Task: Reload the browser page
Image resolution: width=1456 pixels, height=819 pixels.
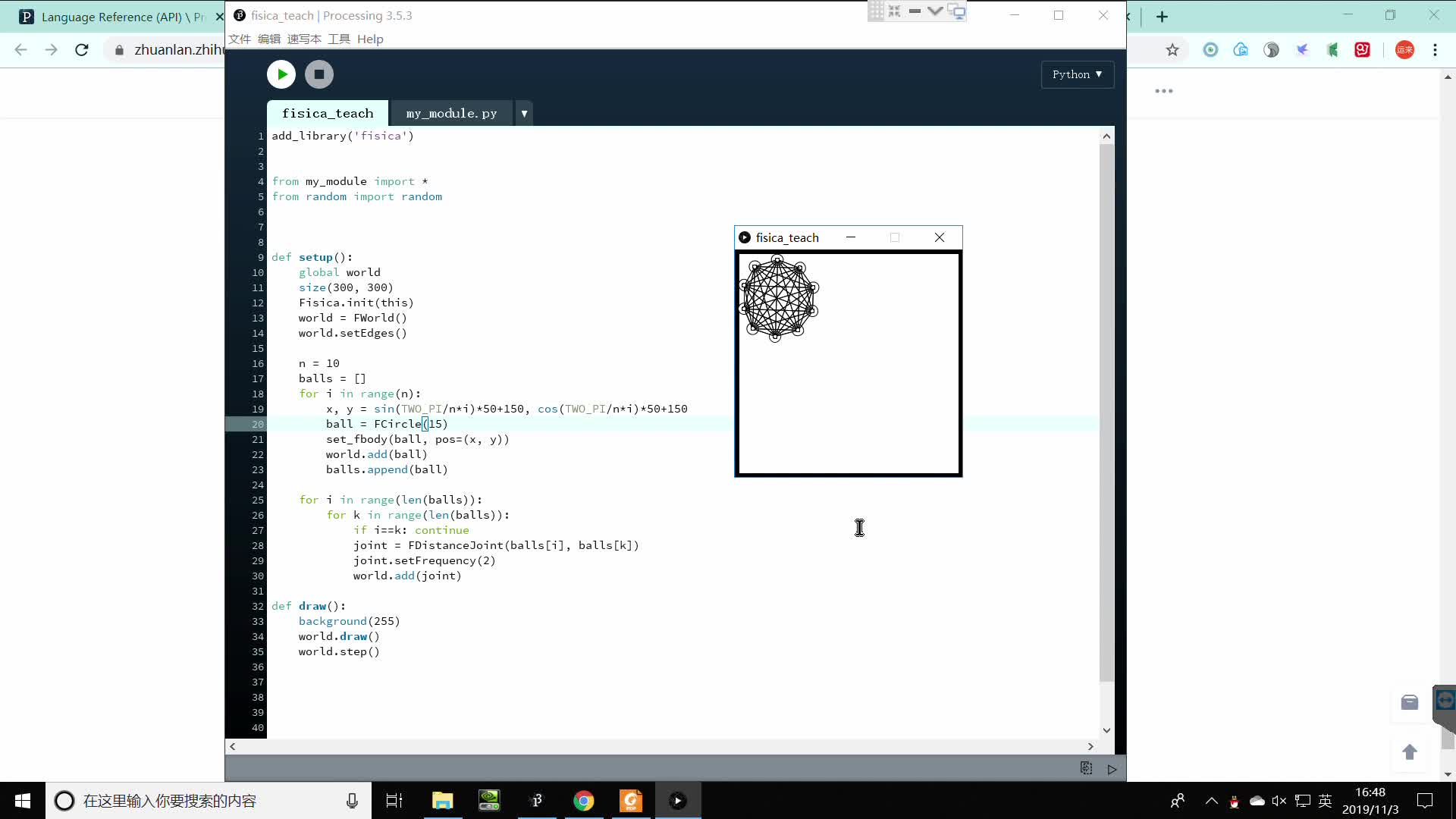Action: (x=82, y=50)
